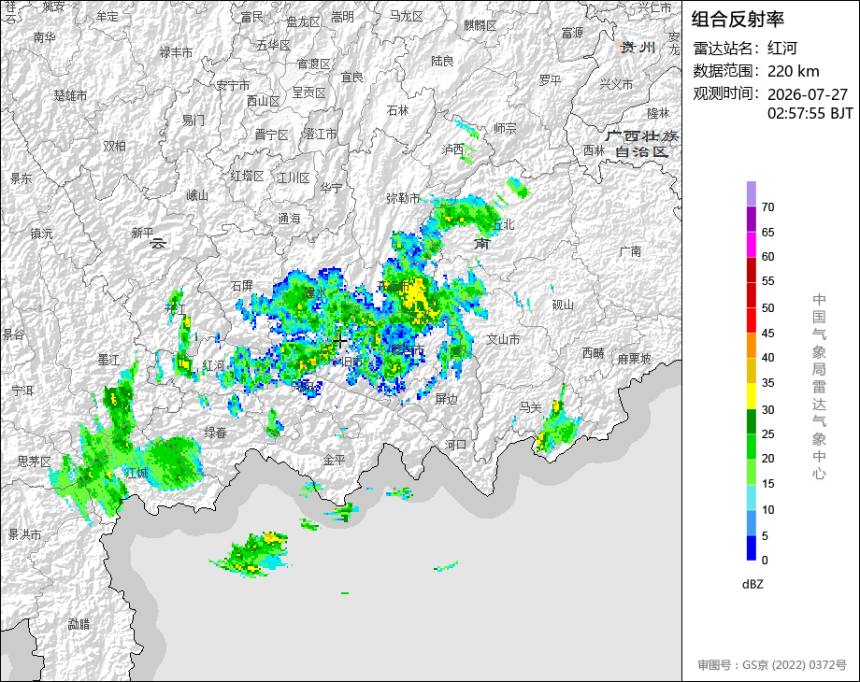Click the 弥勒市 city label

403,198
